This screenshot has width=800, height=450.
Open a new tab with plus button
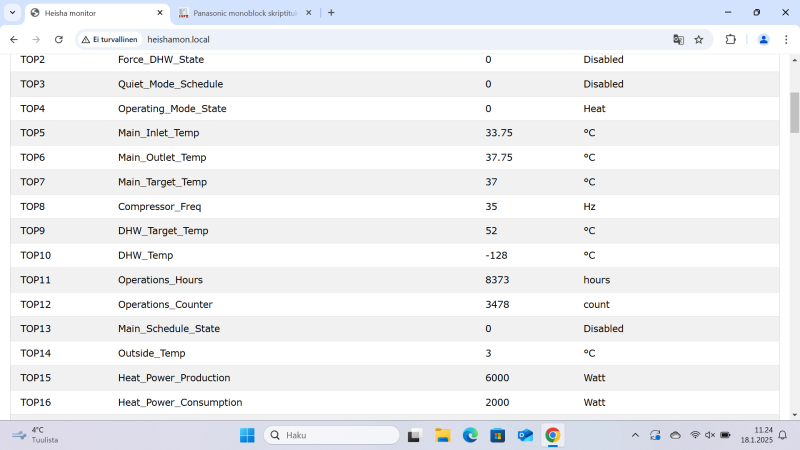pyautogui.click(x=331, y=13)
